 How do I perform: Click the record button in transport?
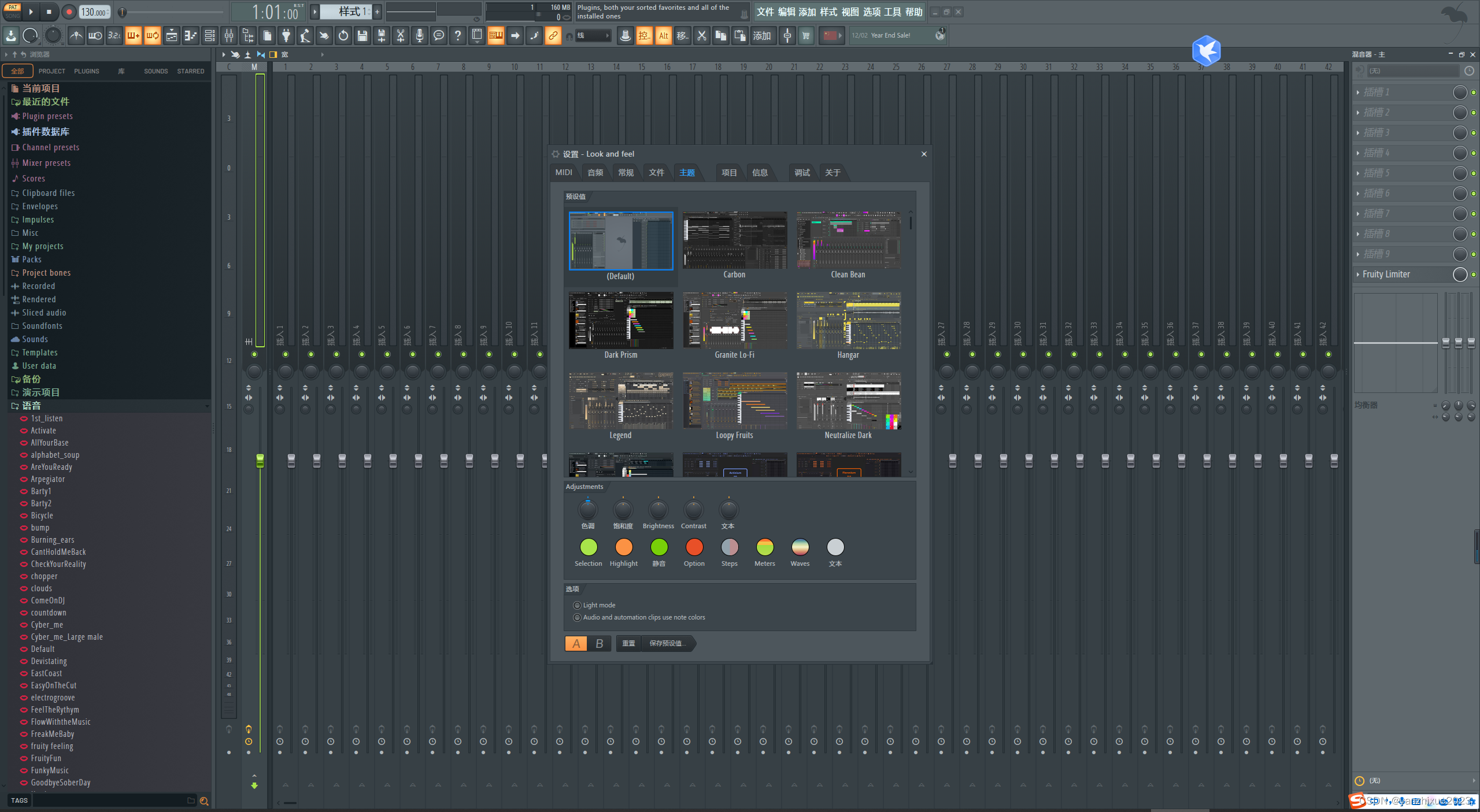[69, 12]
